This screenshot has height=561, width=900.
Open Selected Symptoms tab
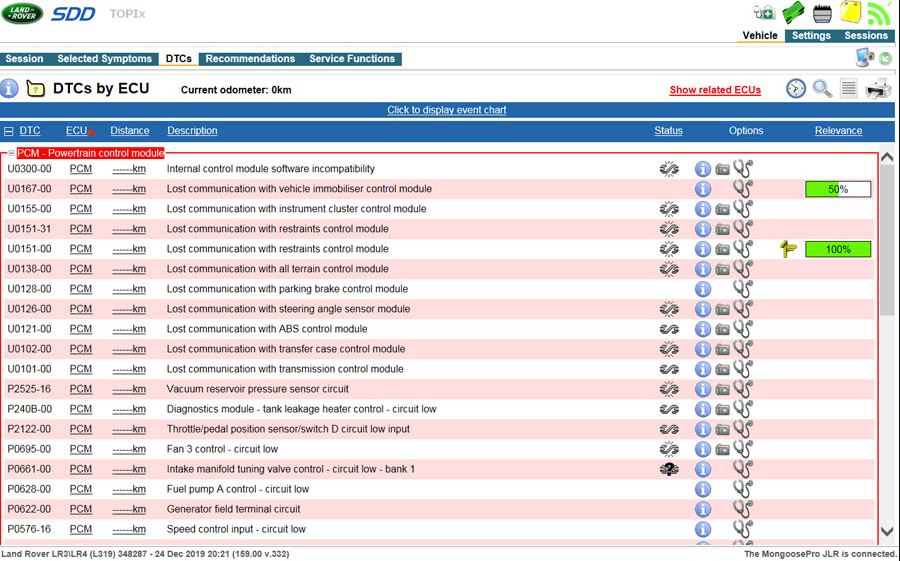point(104,59)
